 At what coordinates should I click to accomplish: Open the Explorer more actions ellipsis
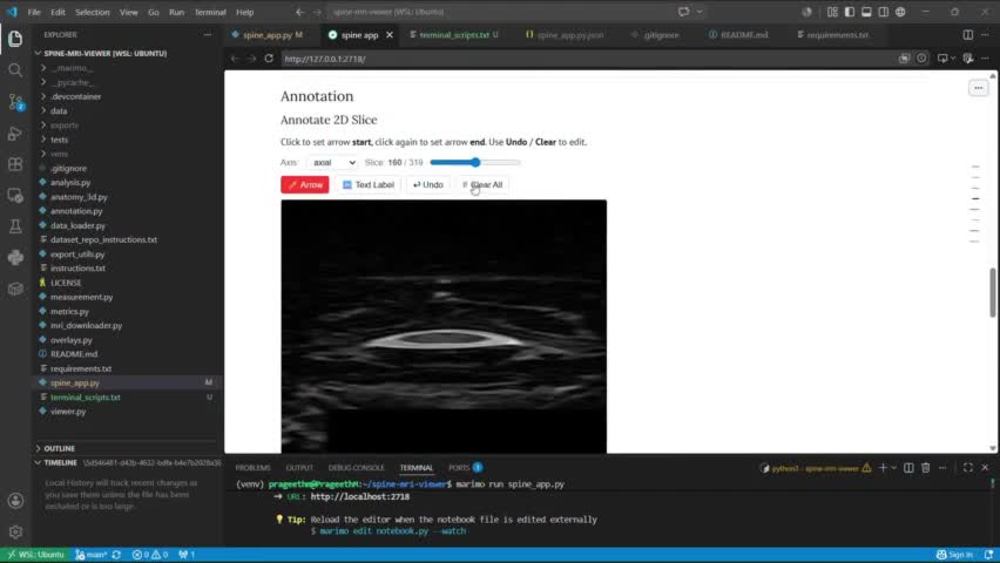(207, 34)
